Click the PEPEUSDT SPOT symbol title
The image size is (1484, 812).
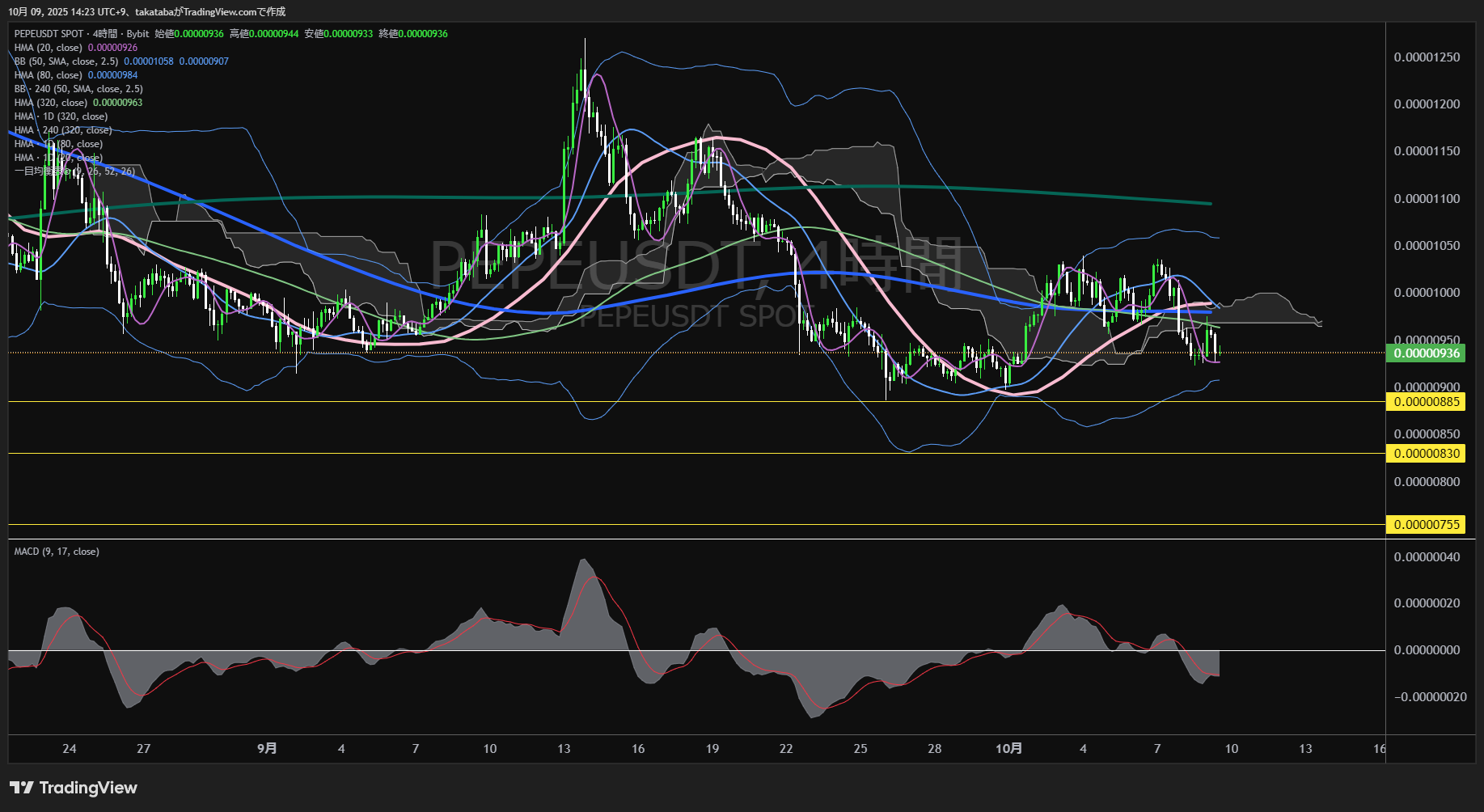[49, 34]
